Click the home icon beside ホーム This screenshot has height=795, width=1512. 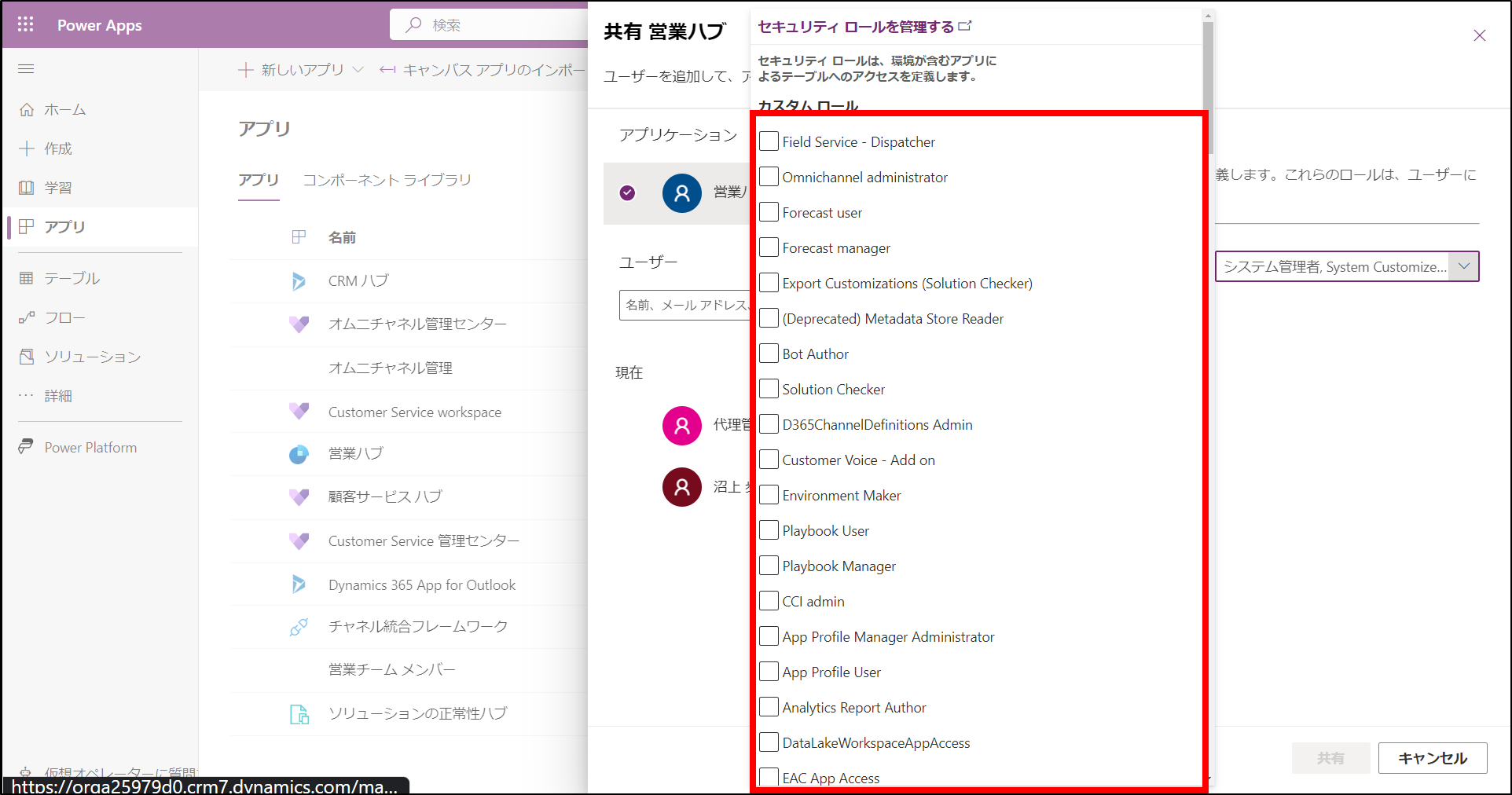pyautogui.click(x=27, y=109)
